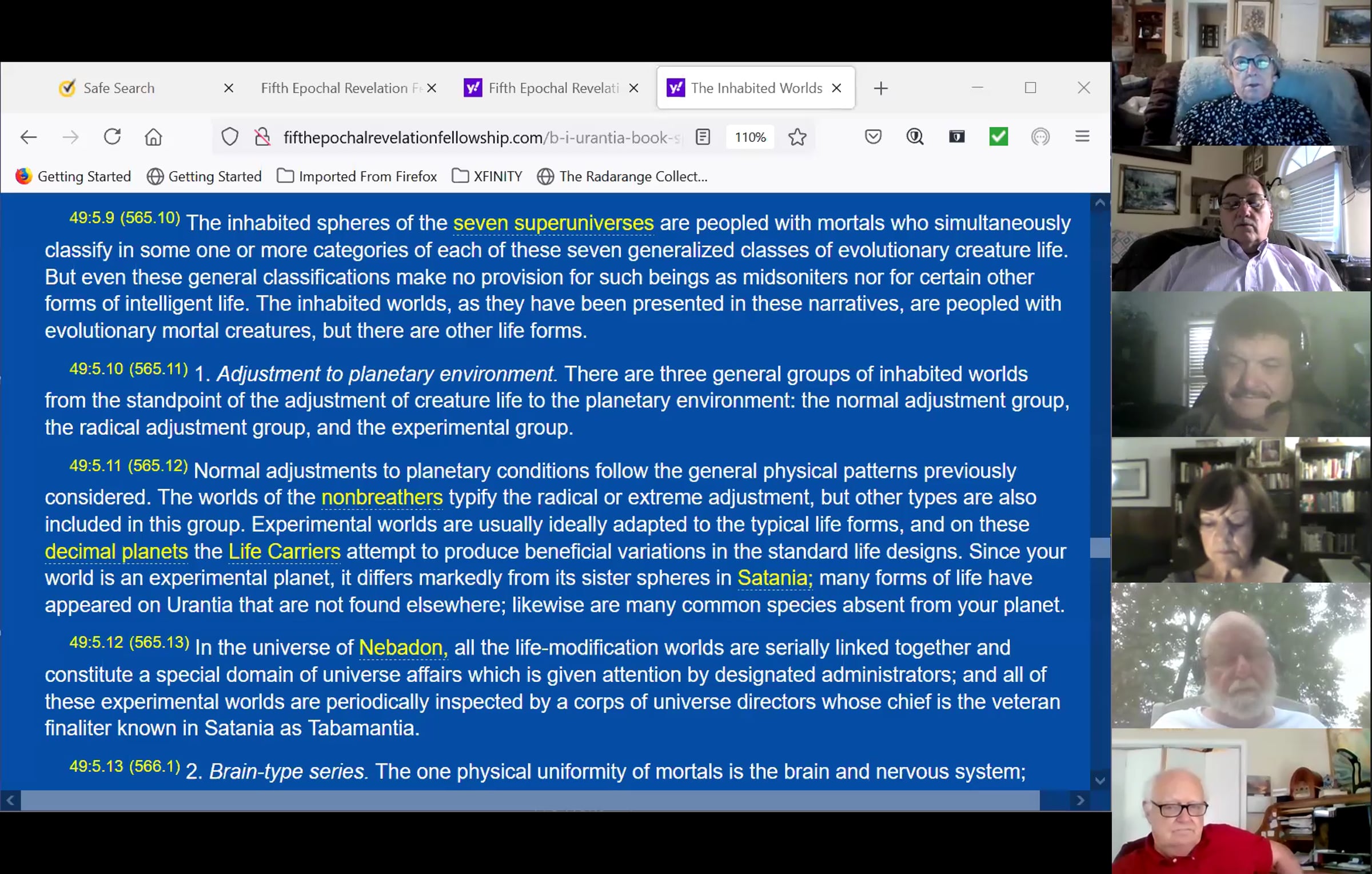Click the scroll down arrow
The image size is (1372, 874).
(1100, 780)
